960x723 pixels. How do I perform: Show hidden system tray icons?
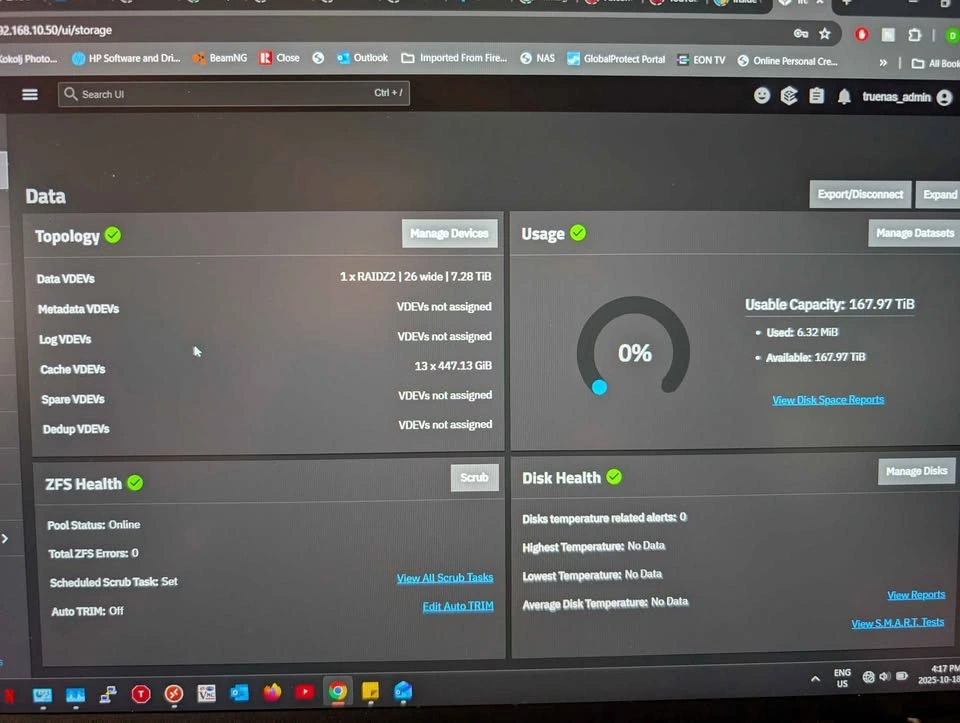click(815, 678)
